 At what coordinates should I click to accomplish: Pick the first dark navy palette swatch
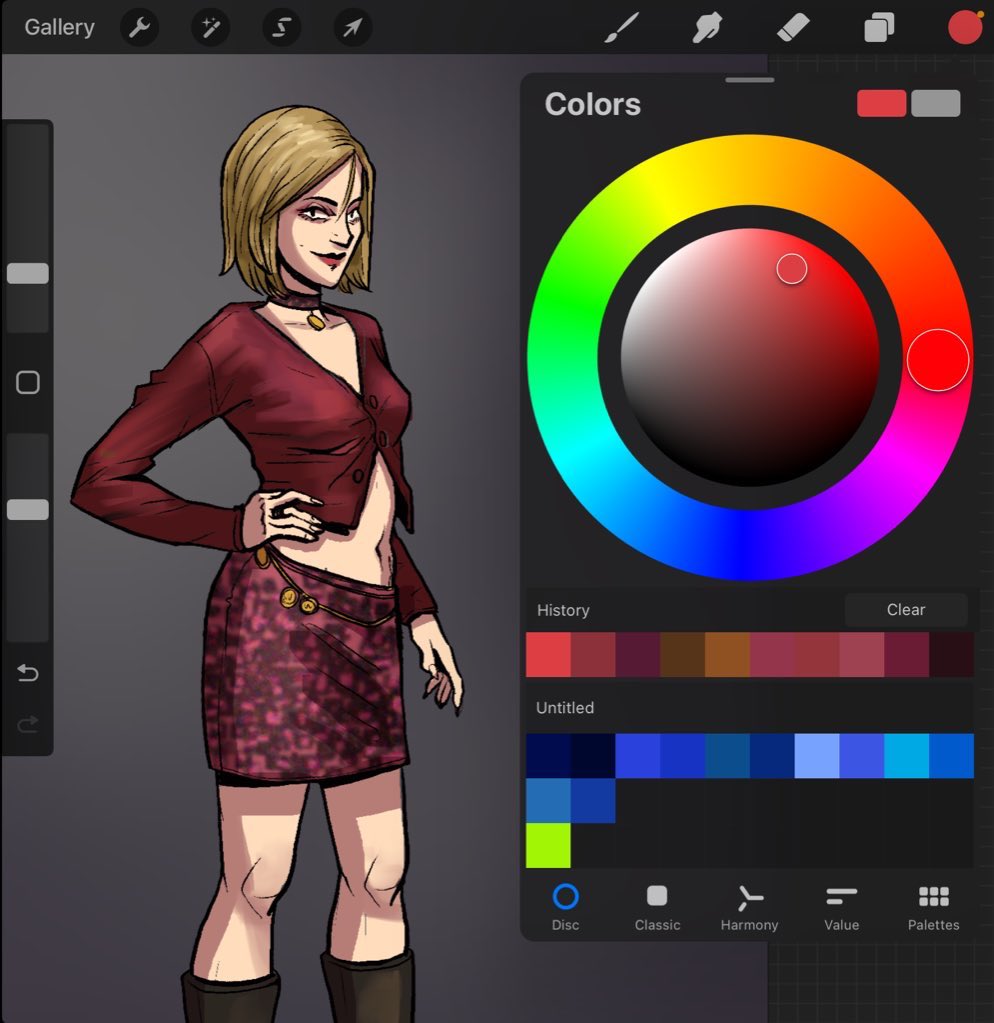point(549,756)
